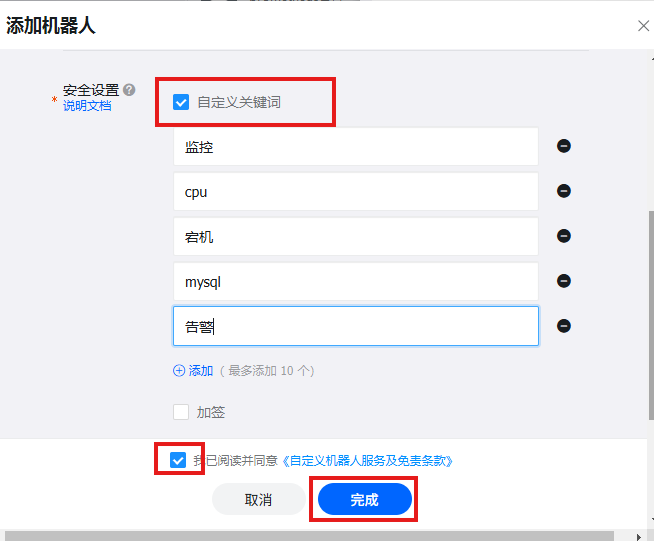This screenshot has width=654, height=541.
Task: Remove the 宕机 keyword entry
Action: (x=564, y=236)
